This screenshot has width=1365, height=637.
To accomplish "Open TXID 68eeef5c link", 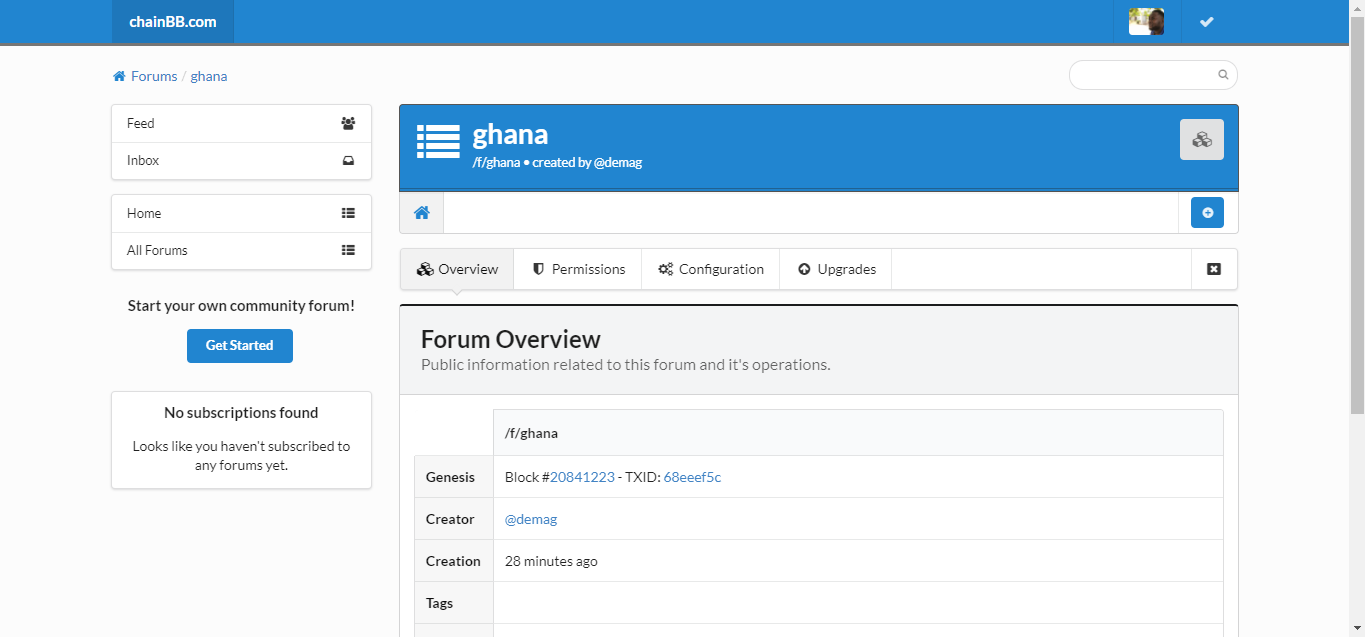I will point(692,477).
